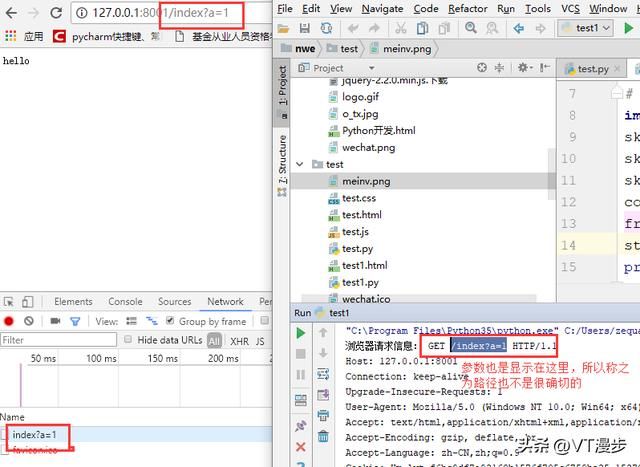Screen dimensions: 640x467
Task: Switch to the Console tab in DevTools
Action: pos(125,301)
